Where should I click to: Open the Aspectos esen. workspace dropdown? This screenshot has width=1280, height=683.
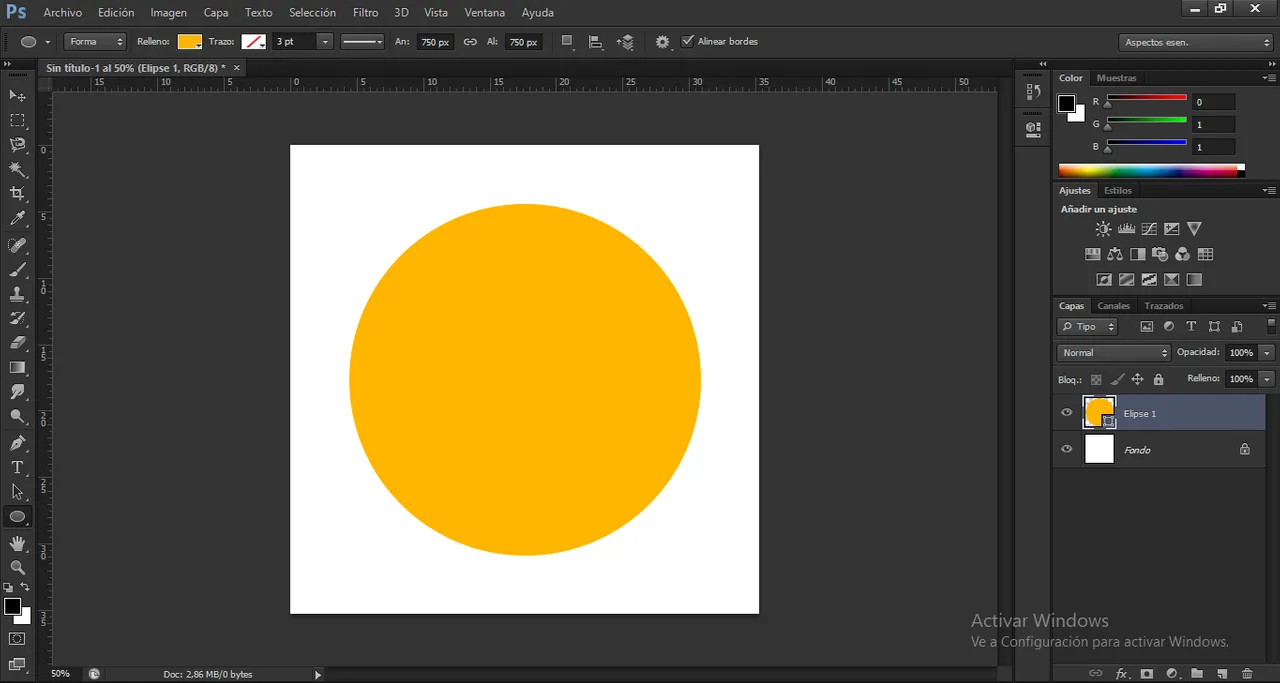point(1196,42)
